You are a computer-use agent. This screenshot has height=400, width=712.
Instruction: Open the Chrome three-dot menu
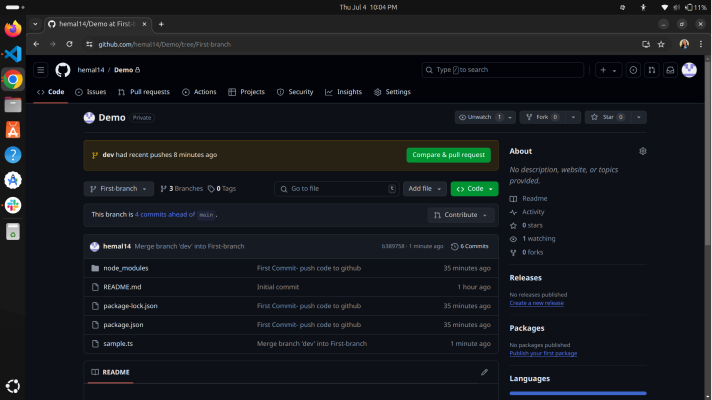701,44
